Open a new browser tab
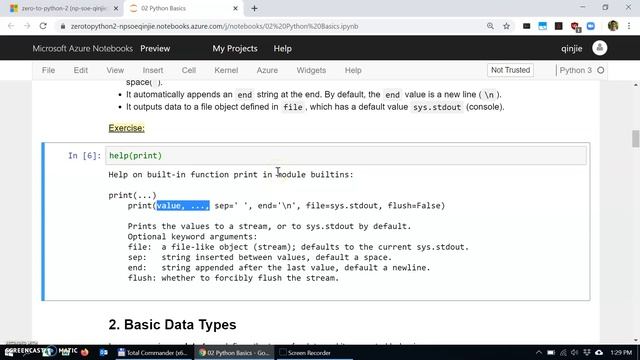This screenshot has width=640, height=360. (x=254, y=8)
